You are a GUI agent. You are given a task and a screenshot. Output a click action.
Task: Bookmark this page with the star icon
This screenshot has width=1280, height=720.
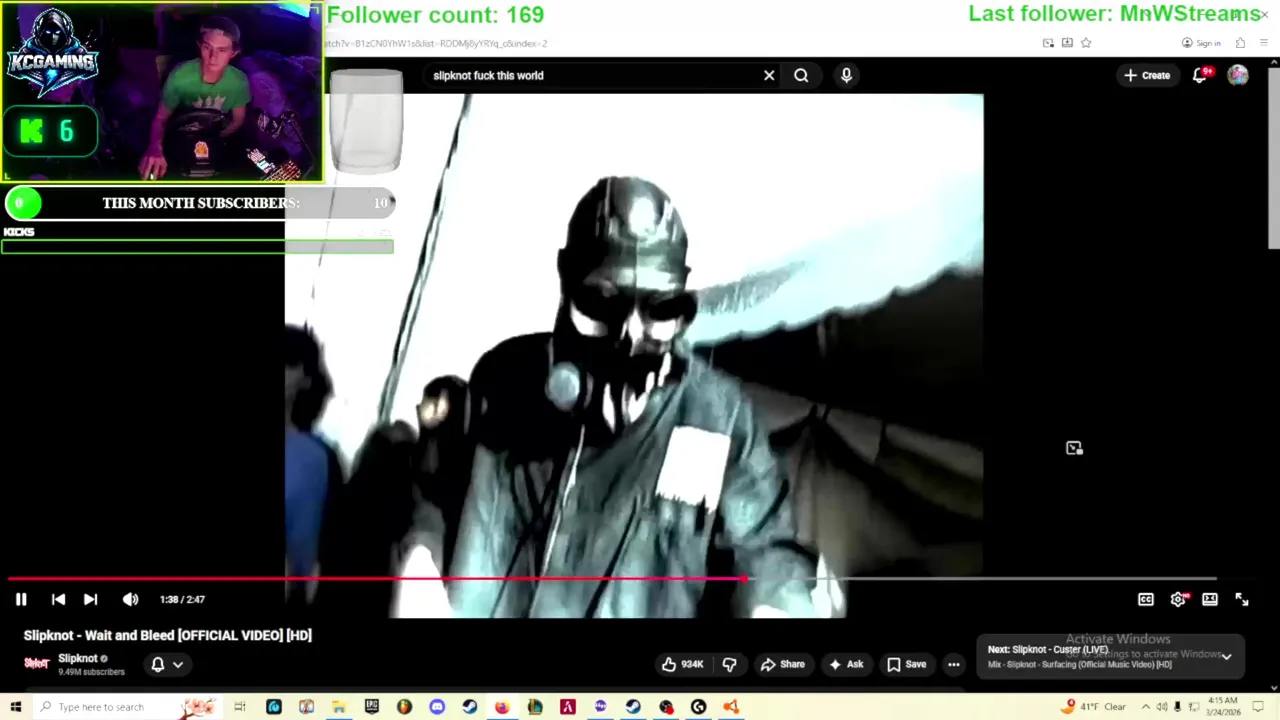[x=1086, y=43]
